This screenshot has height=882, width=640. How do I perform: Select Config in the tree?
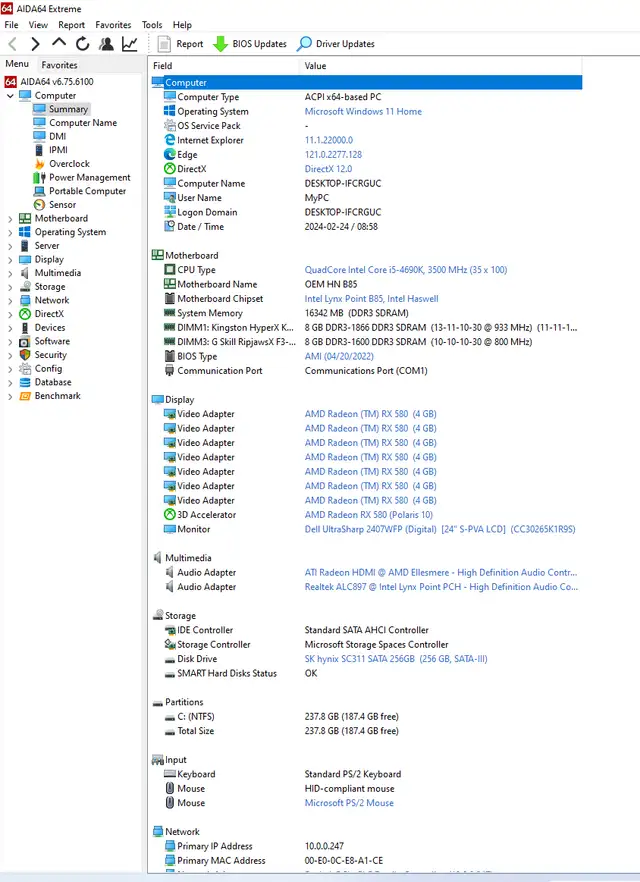(48, 368)
